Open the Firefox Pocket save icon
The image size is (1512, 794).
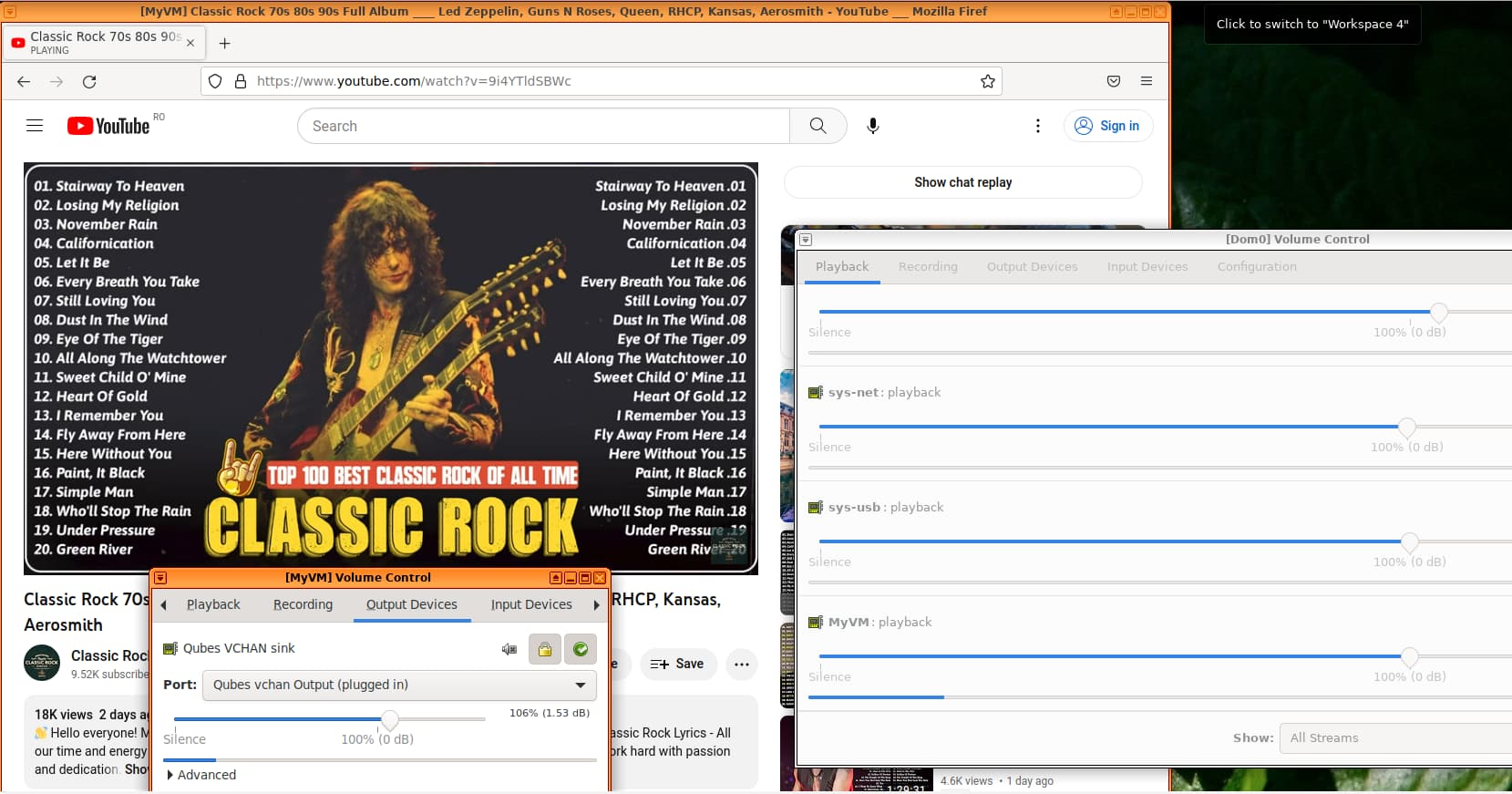click(x=1114, y=81)
